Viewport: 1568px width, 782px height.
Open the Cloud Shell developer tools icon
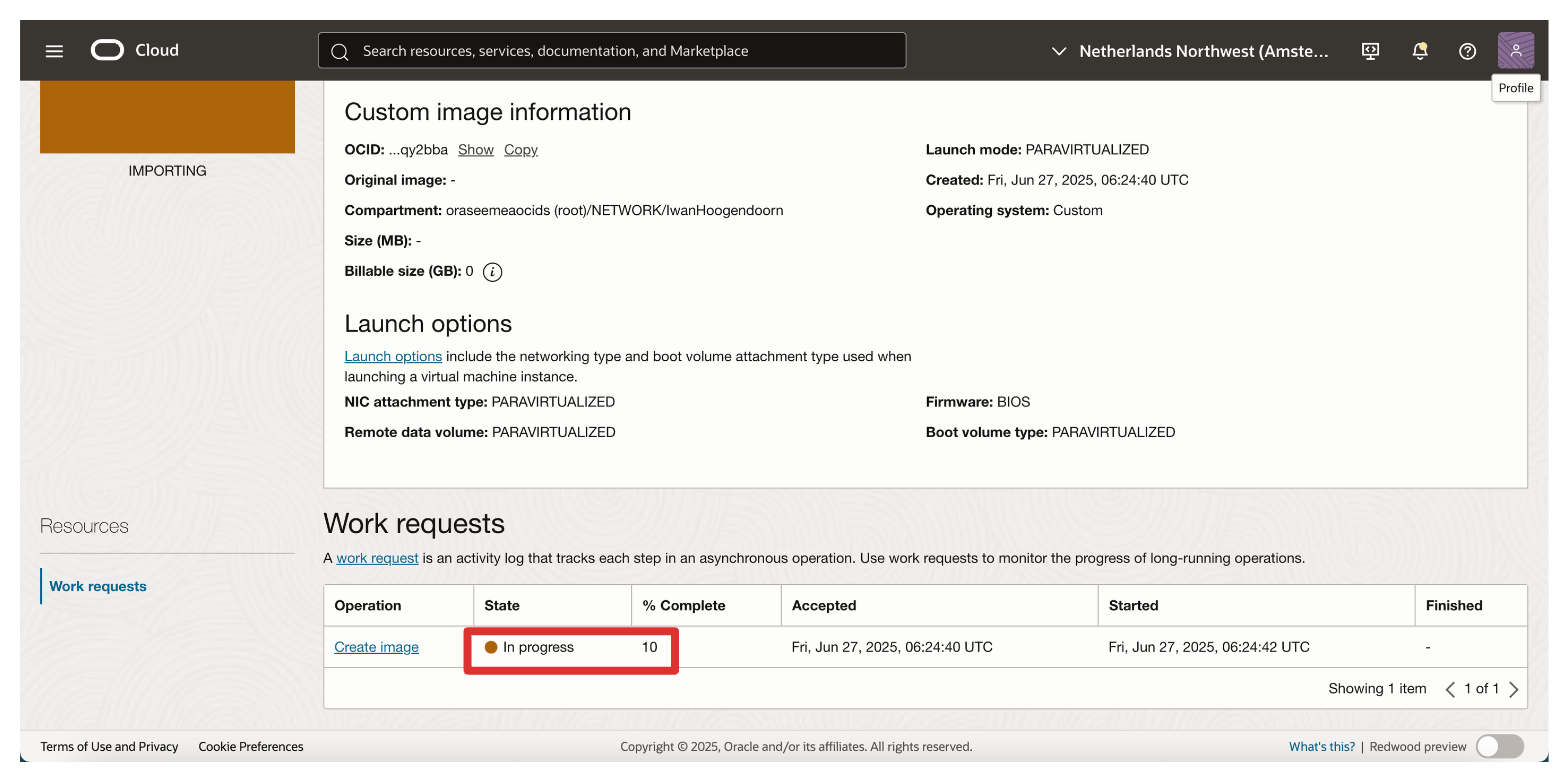click(x=1371, y=51)
